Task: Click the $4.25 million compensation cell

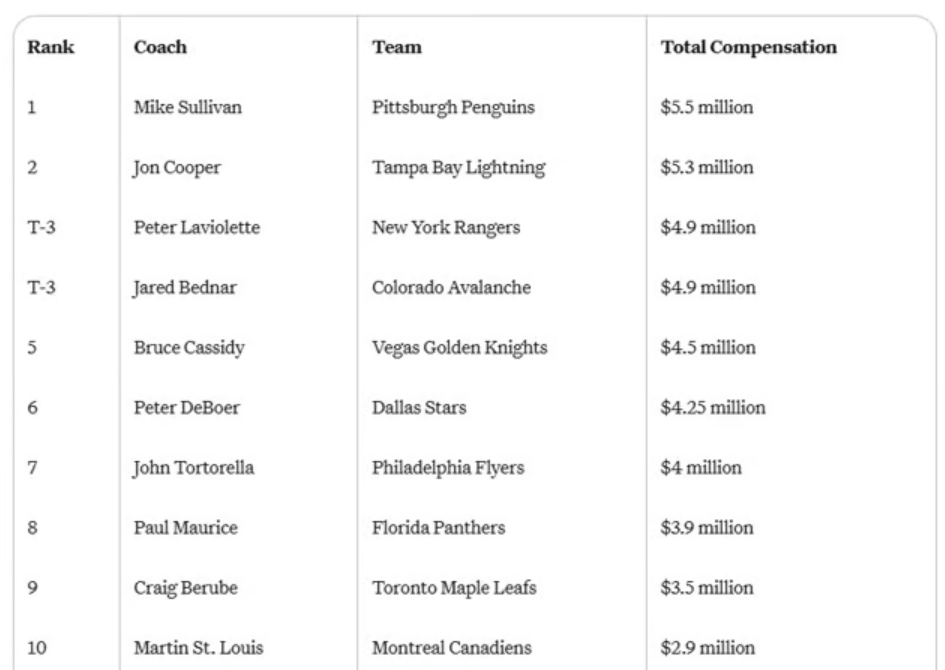Action: 712,408
